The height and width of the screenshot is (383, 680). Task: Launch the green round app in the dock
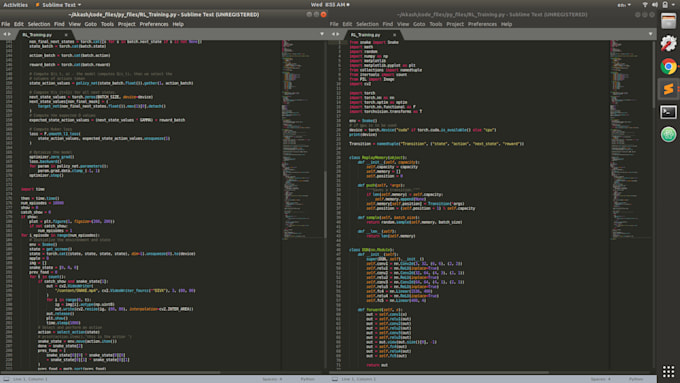[x=668, y=134]
